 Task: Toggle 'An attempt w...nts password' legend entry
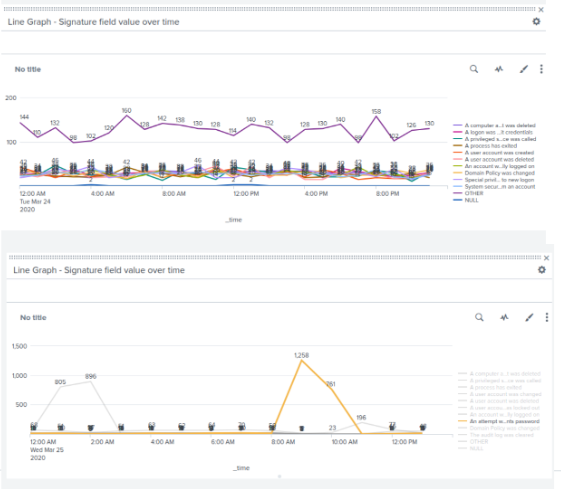(x=499, y=421)
